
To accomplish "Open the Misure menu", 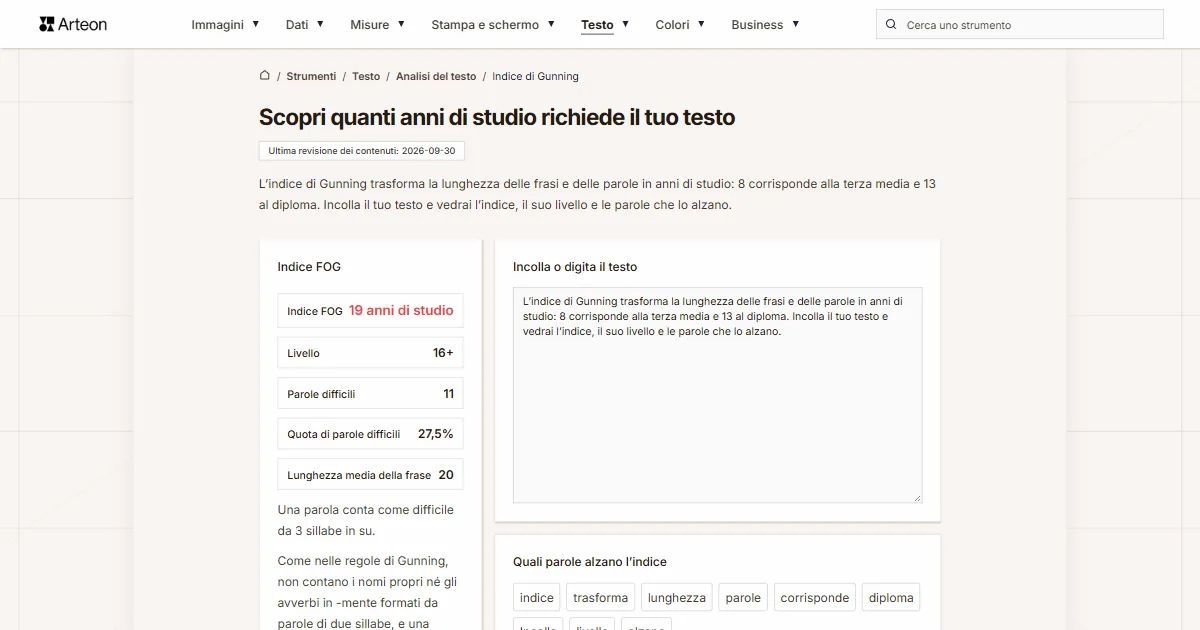I will tap(370, 24).
